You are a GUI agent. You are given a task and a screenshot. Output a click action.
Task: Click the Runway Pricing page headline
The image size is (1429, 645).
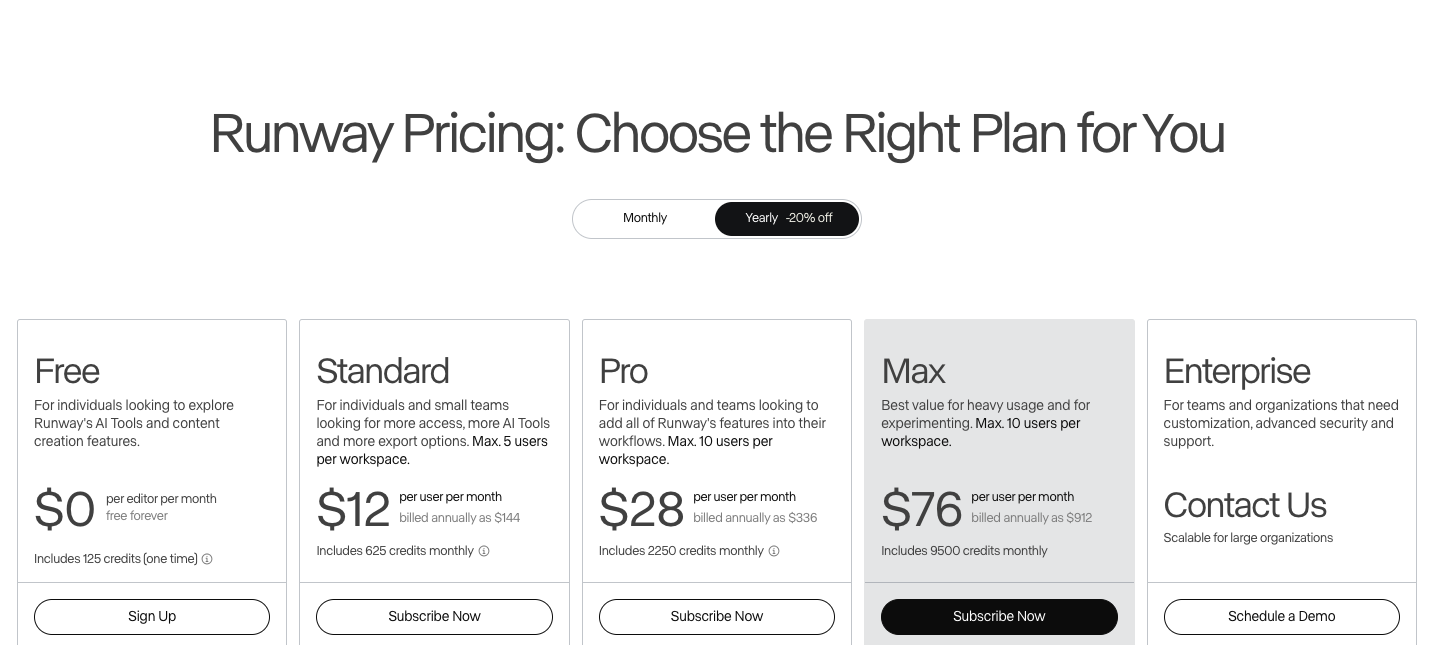pyautogui.click(x=717, y=134)
